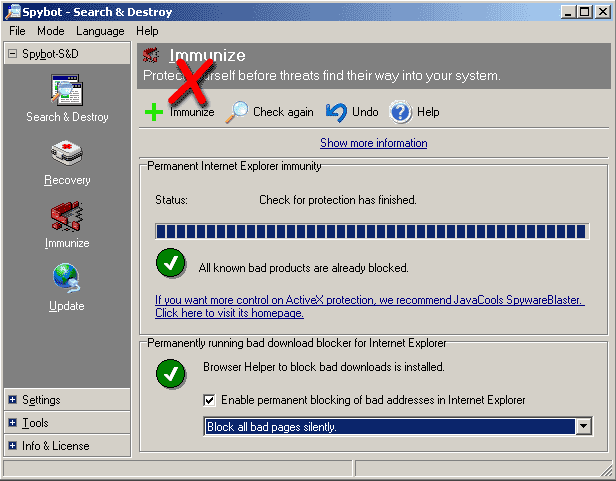Open the Recovery section icon
This screenshot has height=481, width=616.
click(67, 155)
